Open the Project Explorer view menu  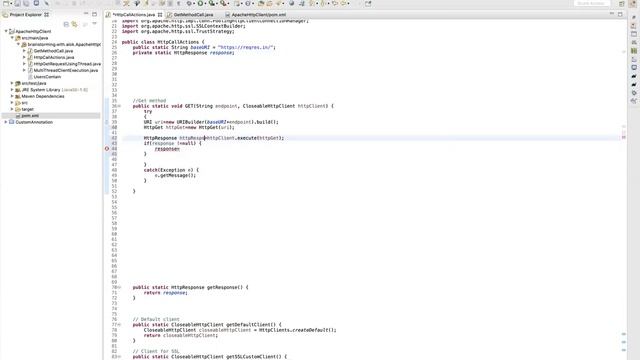(x=94, y=24)
